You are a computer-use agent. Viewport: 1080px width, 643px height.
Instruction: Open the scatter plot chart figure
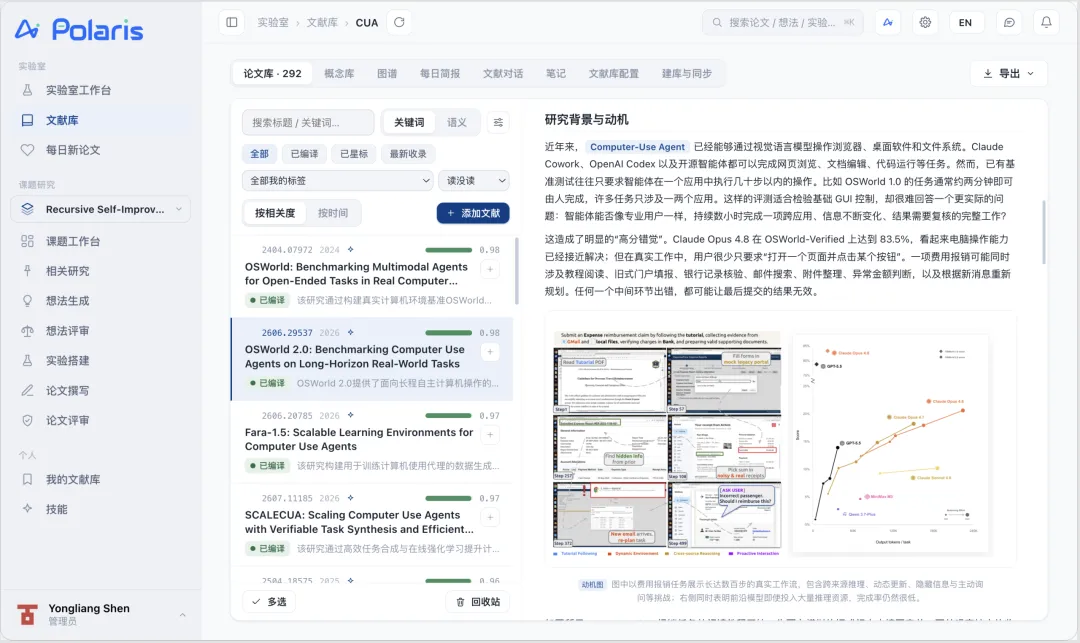(891, 444)
